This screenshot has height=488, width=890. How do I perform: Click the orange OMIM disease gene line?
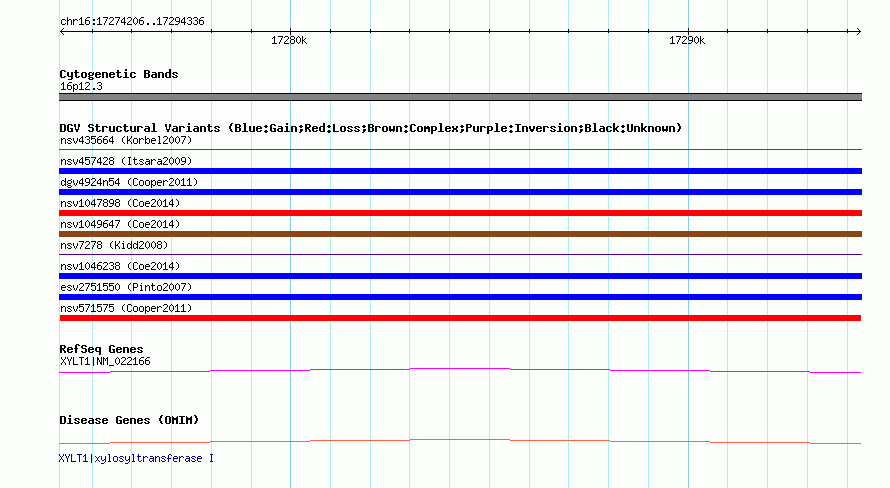click(x=460, y=441)
